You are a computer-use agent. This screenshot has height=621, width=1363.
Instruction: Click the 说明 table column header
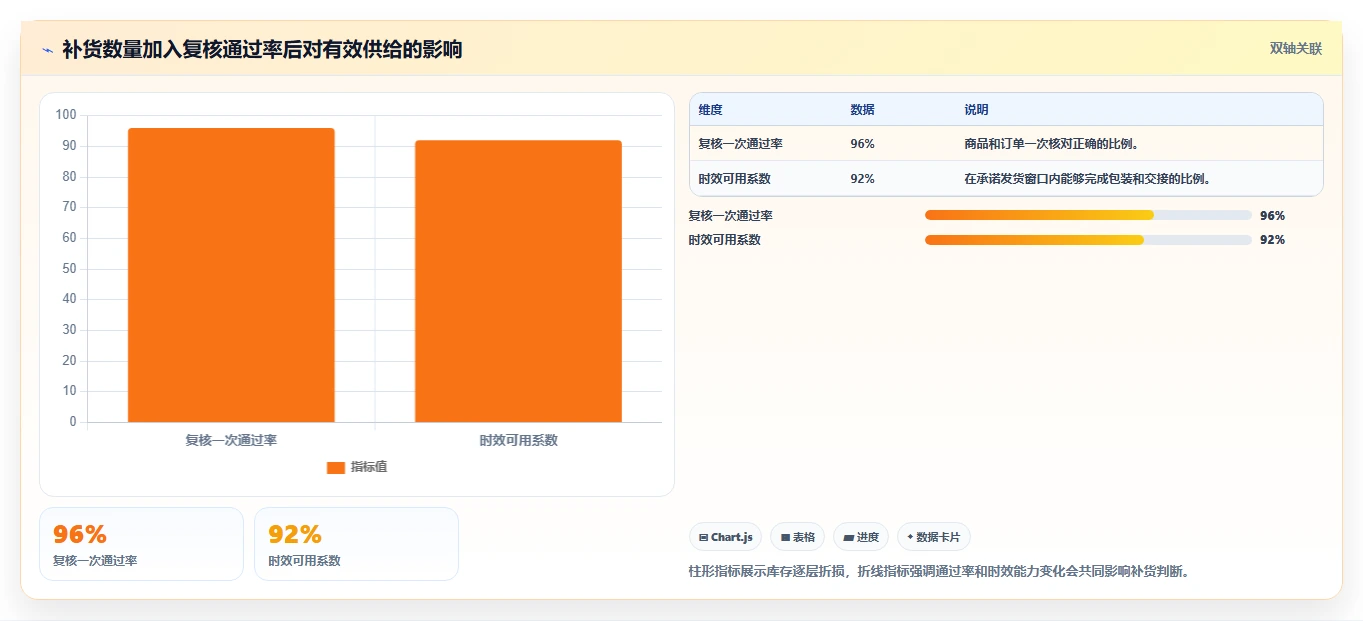click(x=976, y=110)
